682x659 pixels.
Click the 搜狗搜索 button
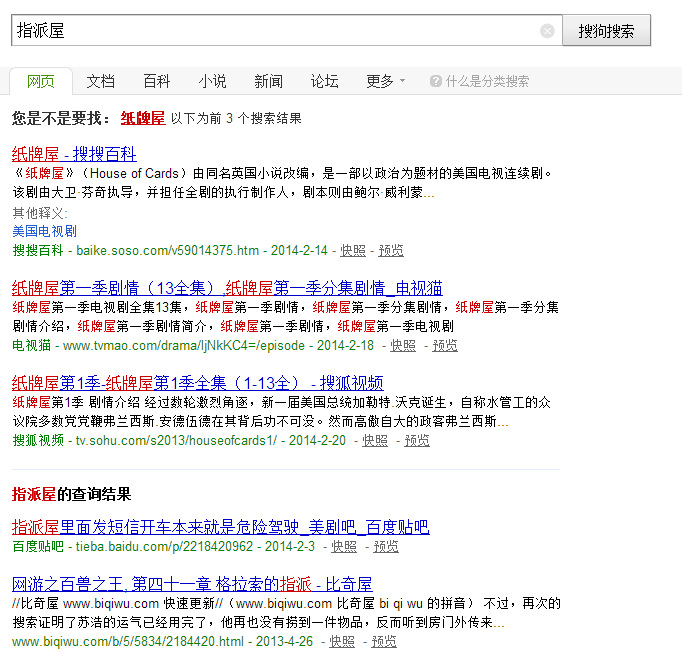(606, 30)
